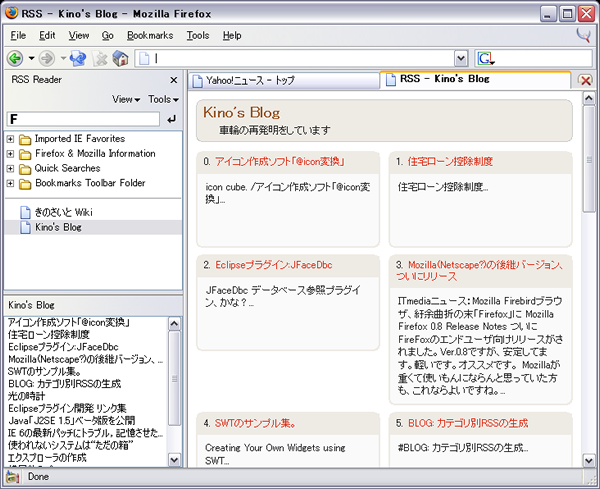Select Bookmarks Toolbar Folder item
Viewport: 600px width, 489px height.
(x=90, y=183)
